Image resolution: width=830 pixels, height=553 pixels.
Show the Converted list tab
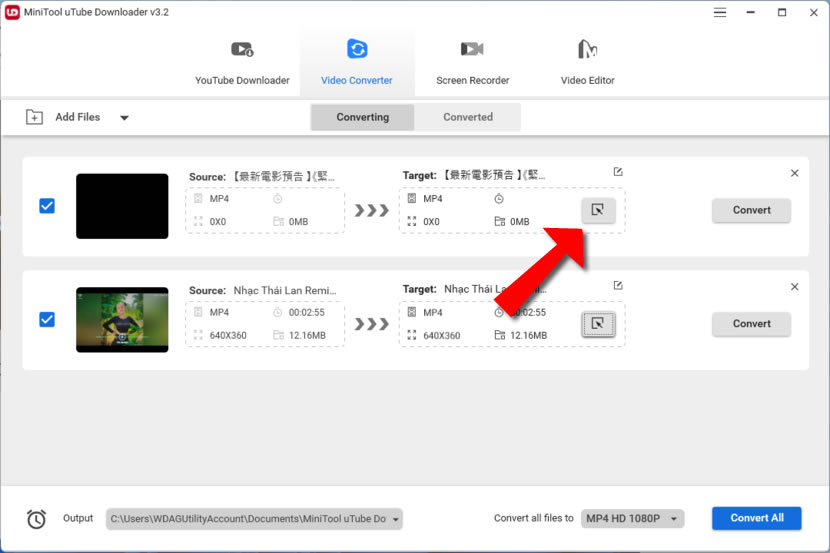(468, 117)
